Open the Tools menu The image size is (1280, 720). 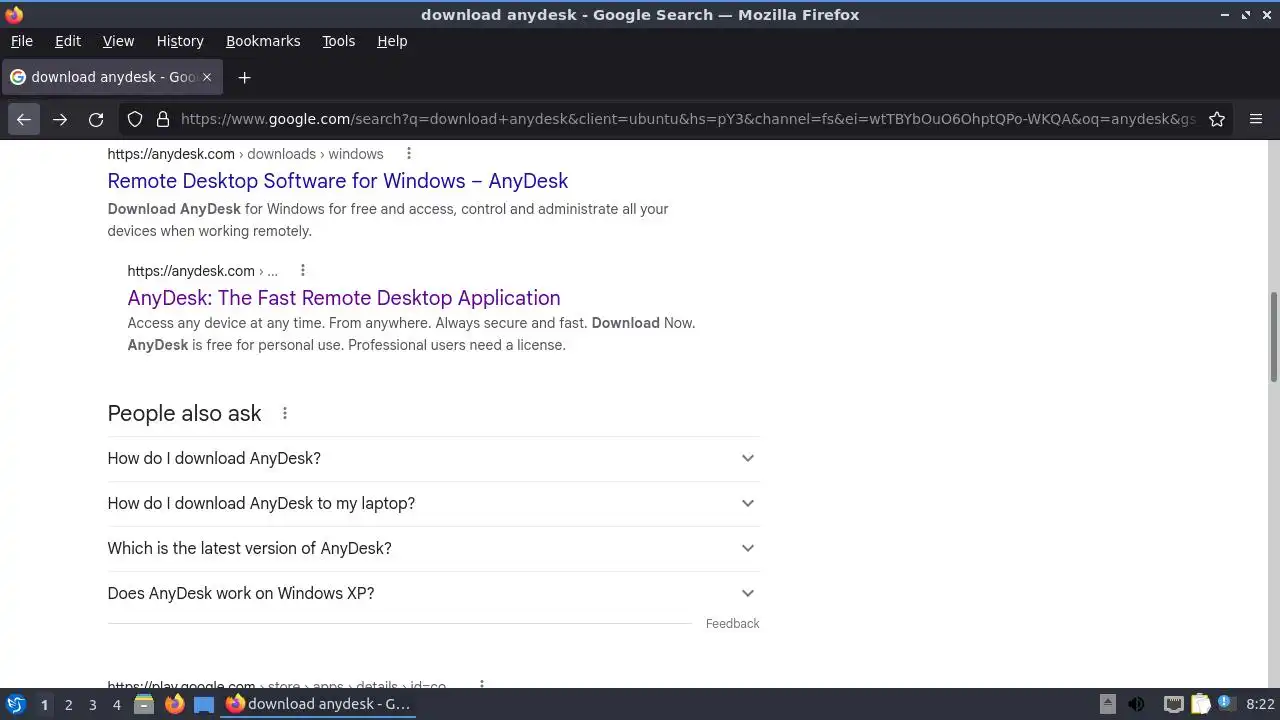[338, 41]
